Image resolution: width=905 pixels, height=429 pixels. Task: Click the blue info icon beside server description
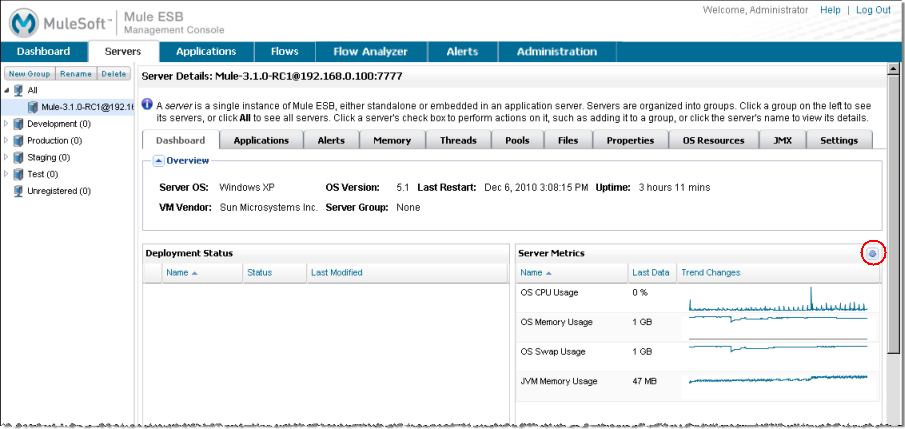coord(147,104)
